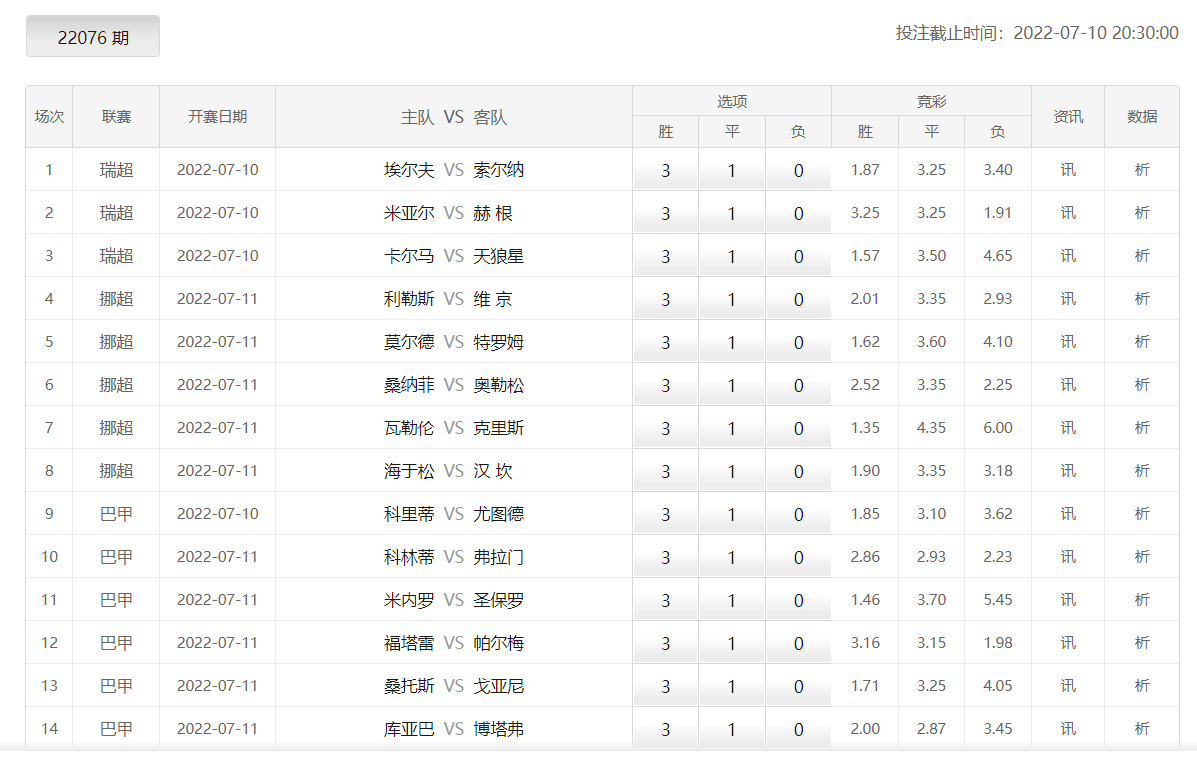The image size is (1197, 759).
Task: Select draw option 1 for 埃尔夫 VS 索尔纳
Action: coord(731,170)
